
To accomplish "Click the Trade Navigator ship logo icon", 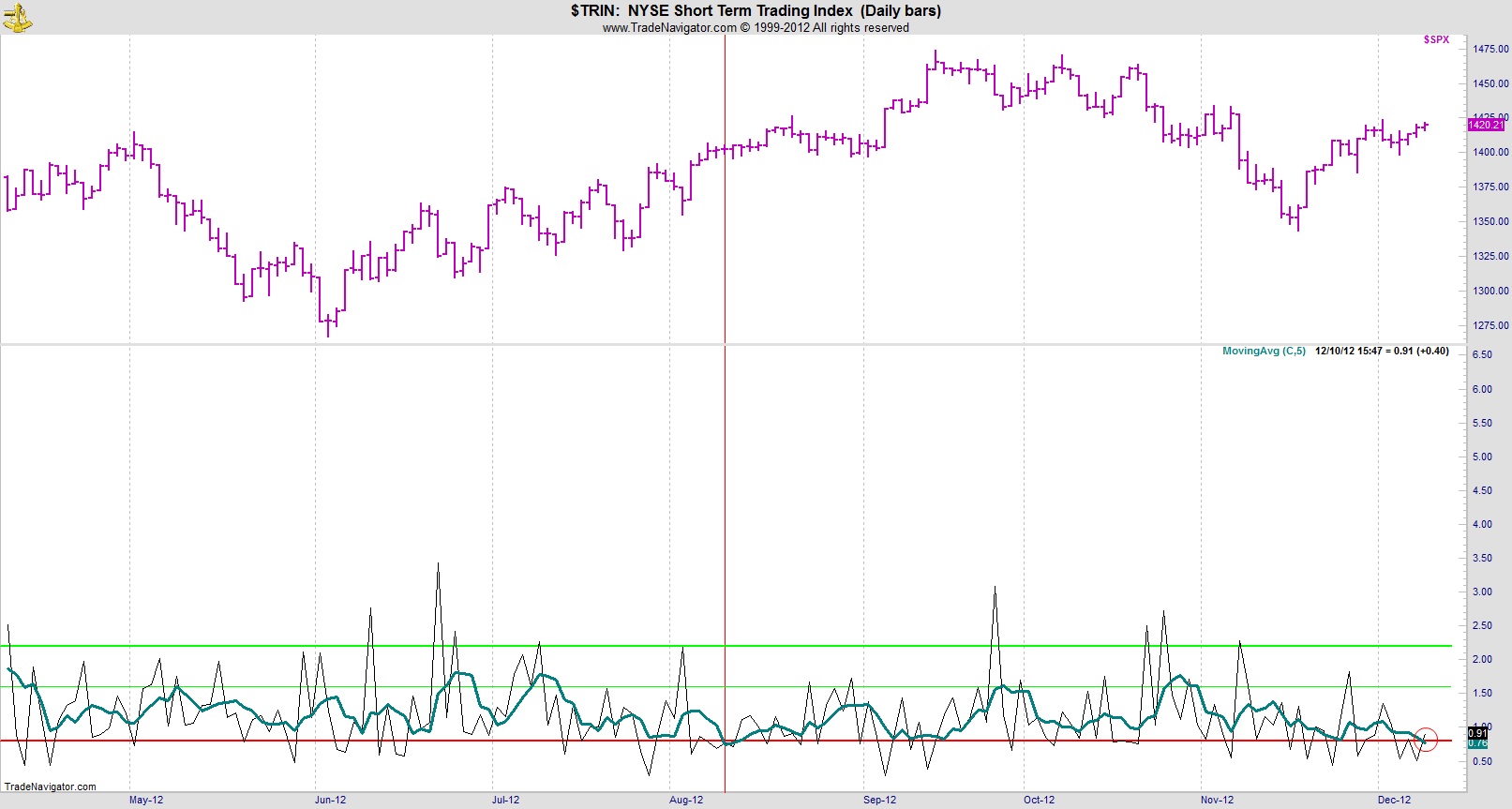I will tap(18, 18).
